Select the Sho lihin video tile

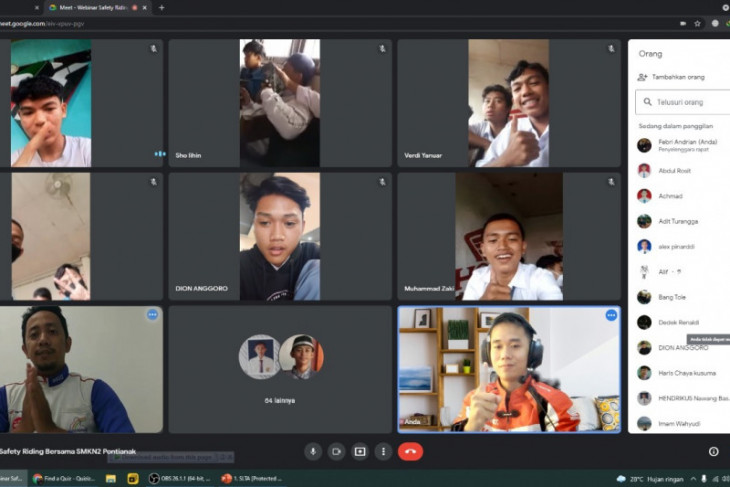[x=280, y=103]
